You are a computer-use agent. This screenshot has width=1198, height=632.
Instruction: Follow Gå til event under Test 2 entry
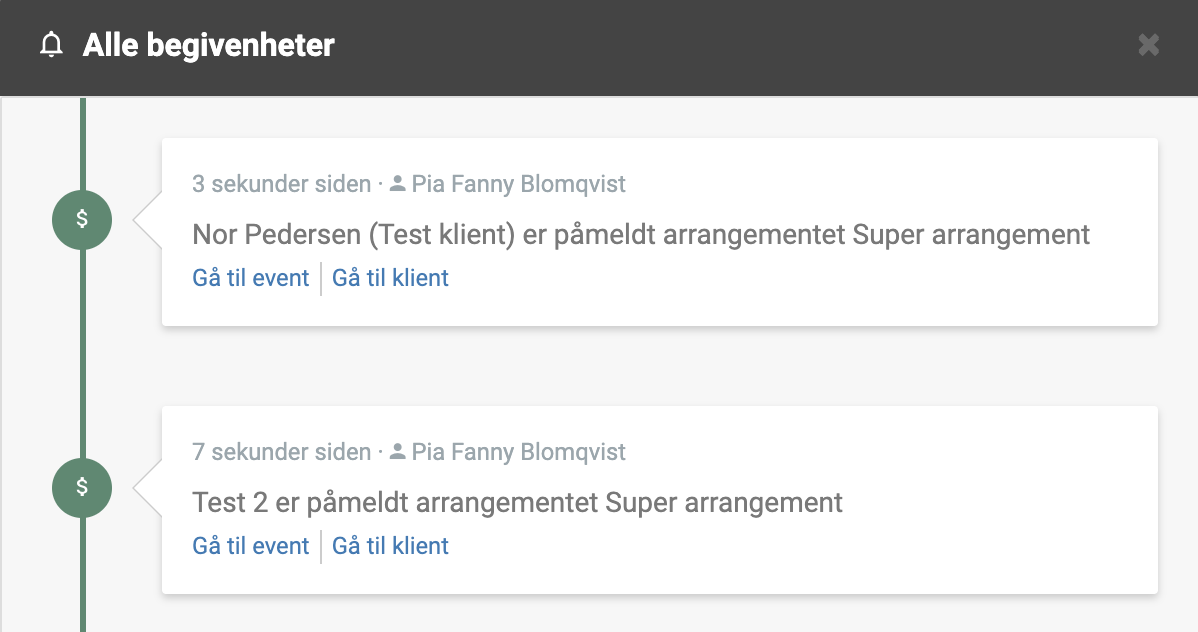251,546
